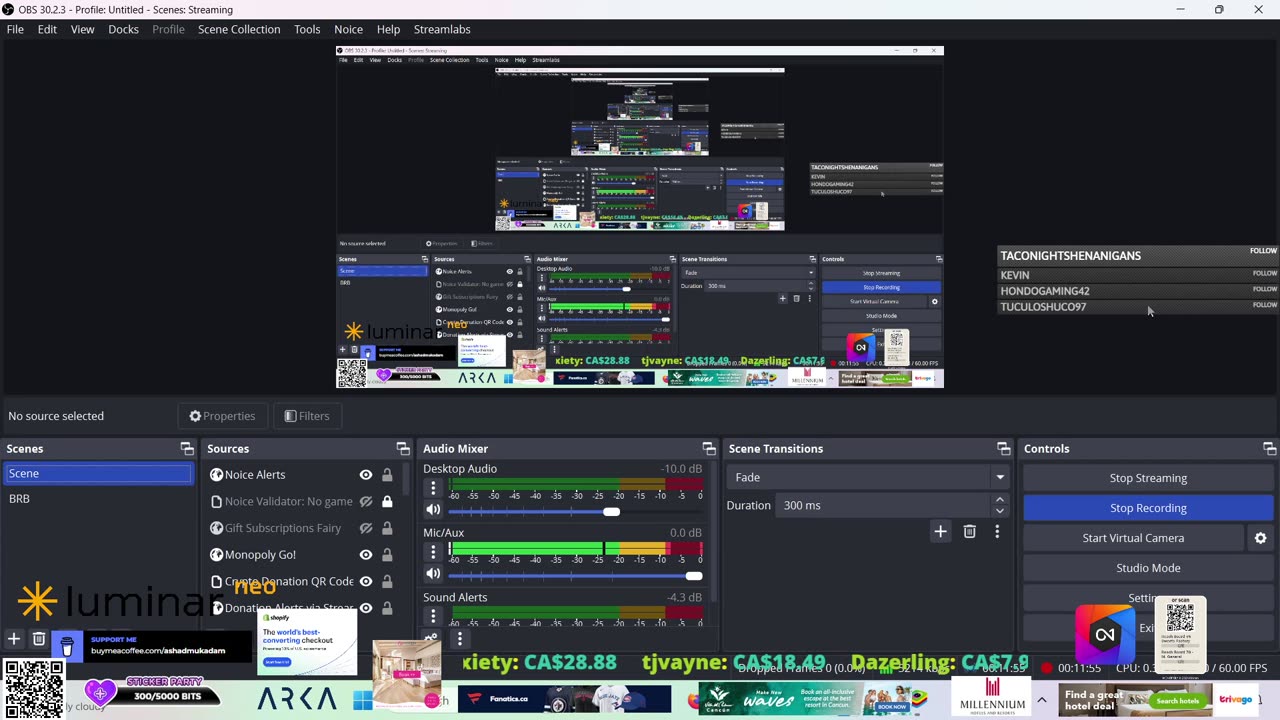The image size is (1280, 720).
Task: Click the Noice Alerts browser source icon
Action: (x=216, y=475)
